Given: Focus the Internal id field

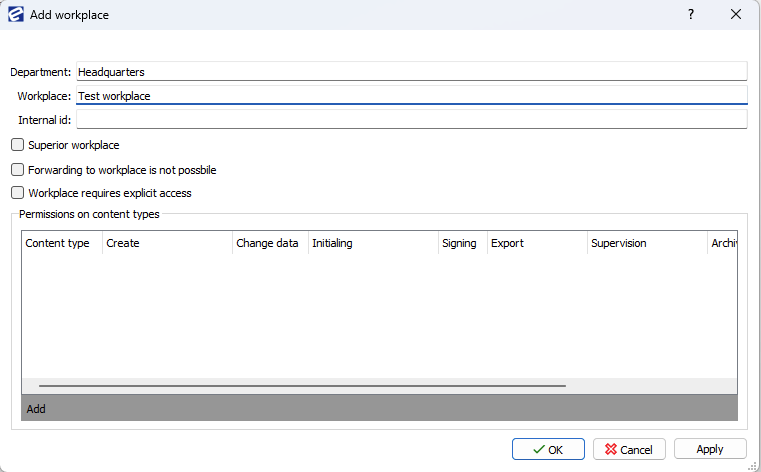Looking at the screenshot, I should coord(411,120).
